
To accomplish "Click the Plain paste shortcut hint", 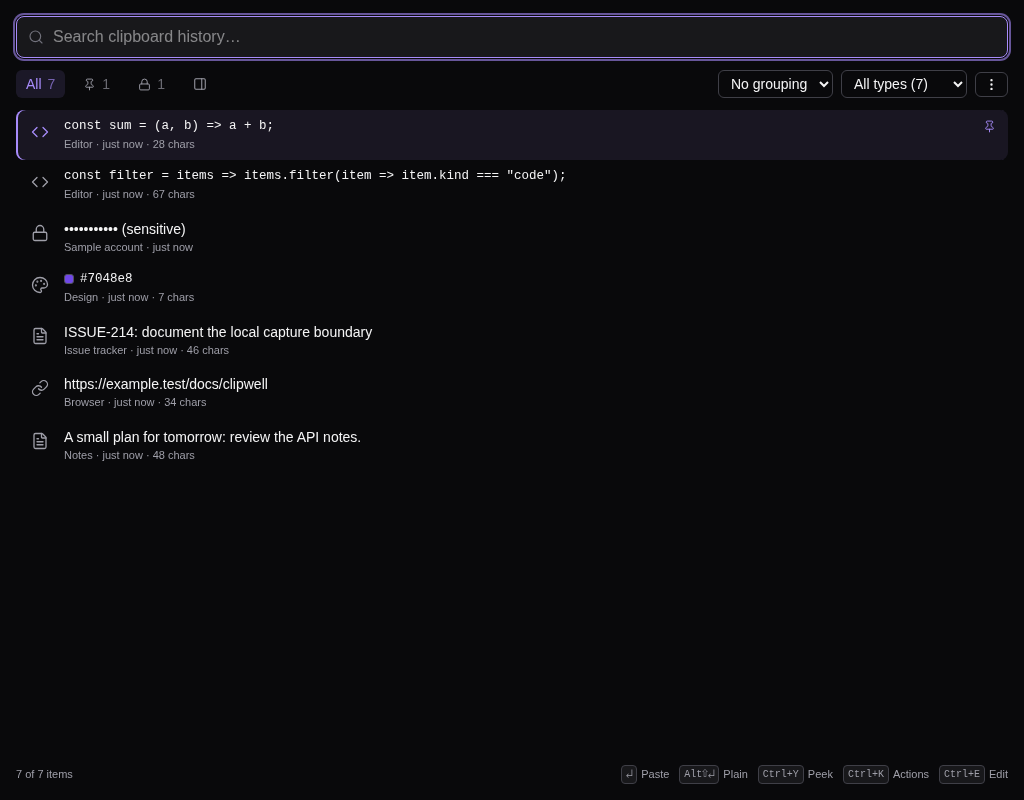I will pos(713,775).
